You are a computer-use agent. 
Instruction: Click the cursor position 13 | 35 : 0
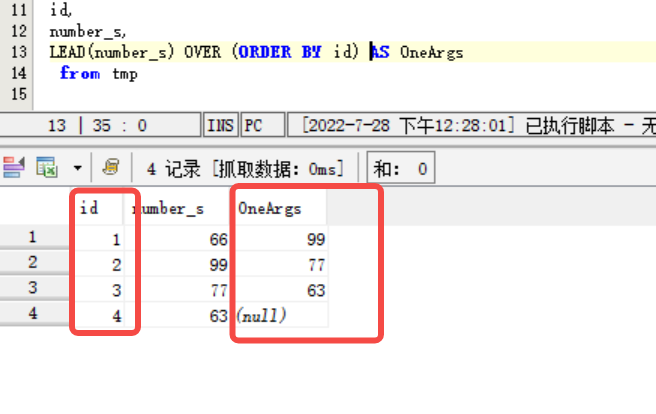[98, 125]
